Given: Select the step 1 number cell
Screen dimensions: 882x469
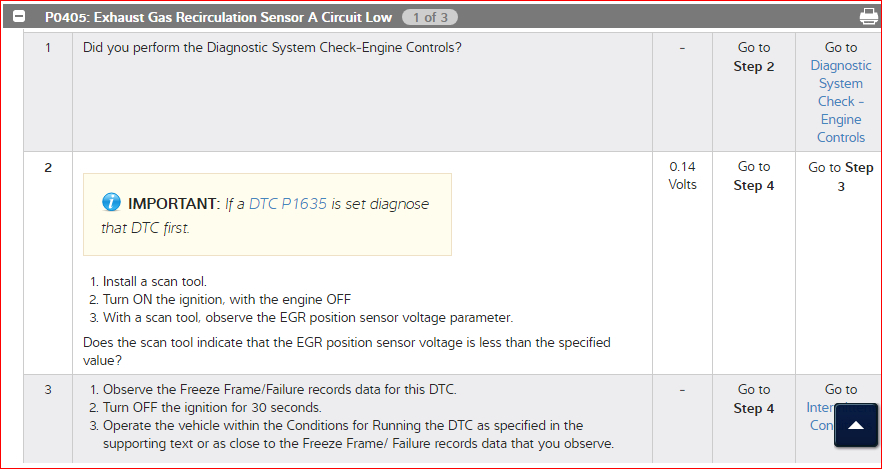Looking at the screenshot, I should click(x=48, y=47).
